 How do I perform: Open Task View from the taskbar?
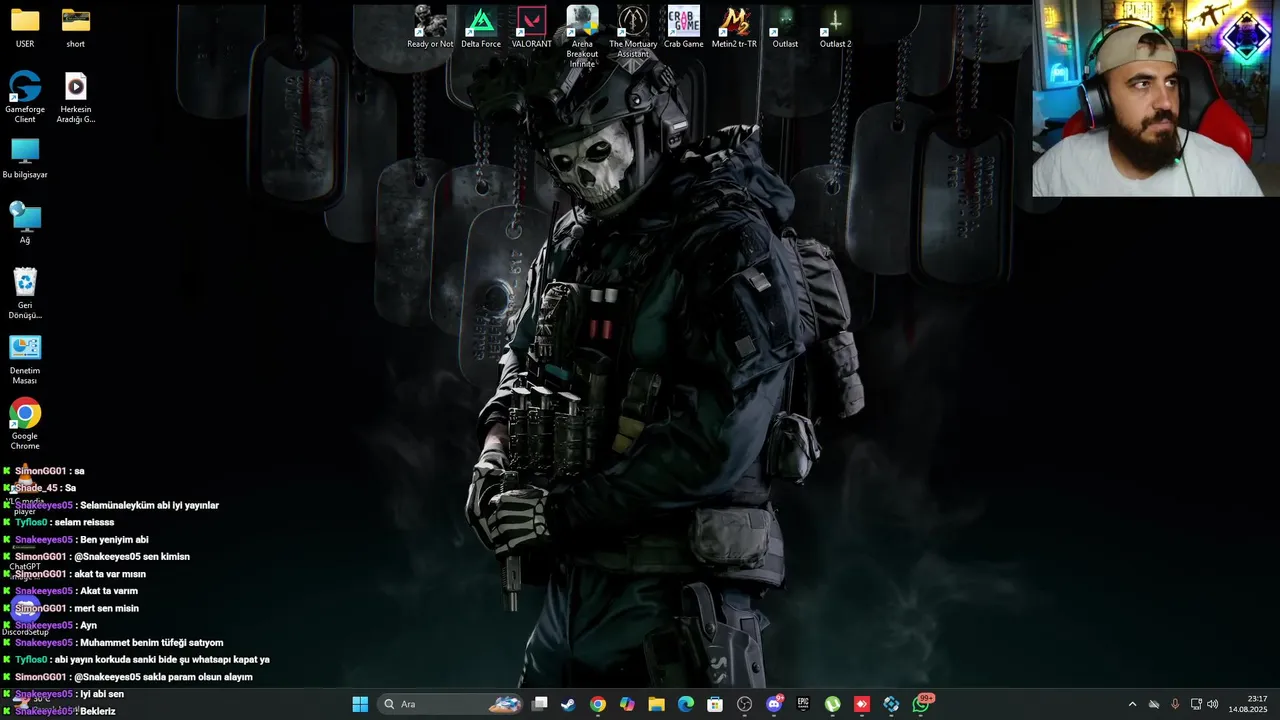pos(539,704)
